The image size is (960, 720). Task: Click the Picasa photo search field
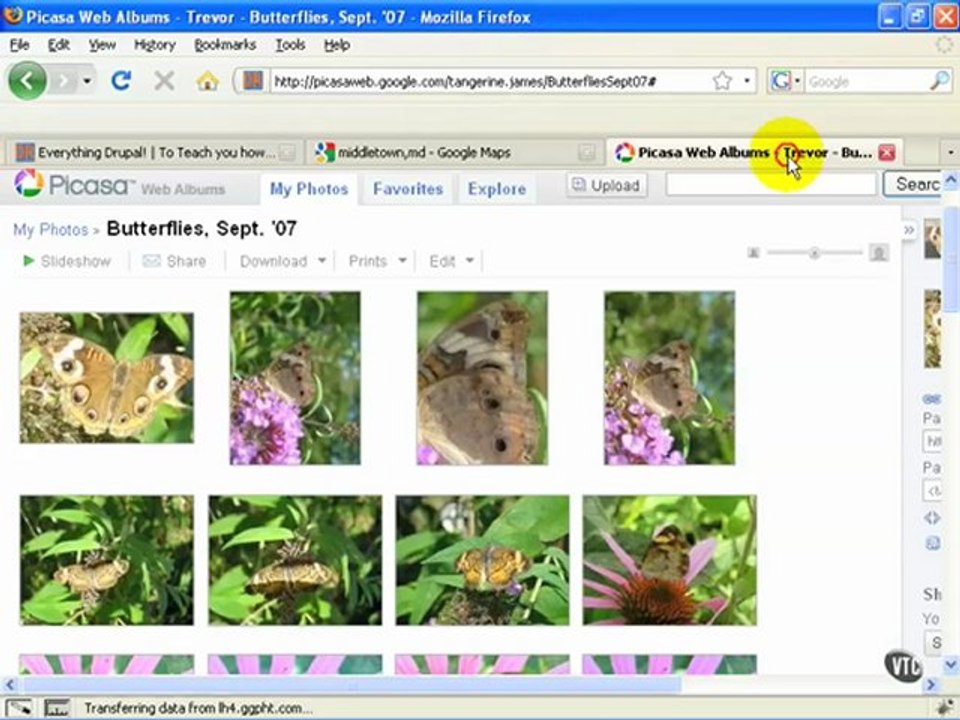click(x=771, y=184)
